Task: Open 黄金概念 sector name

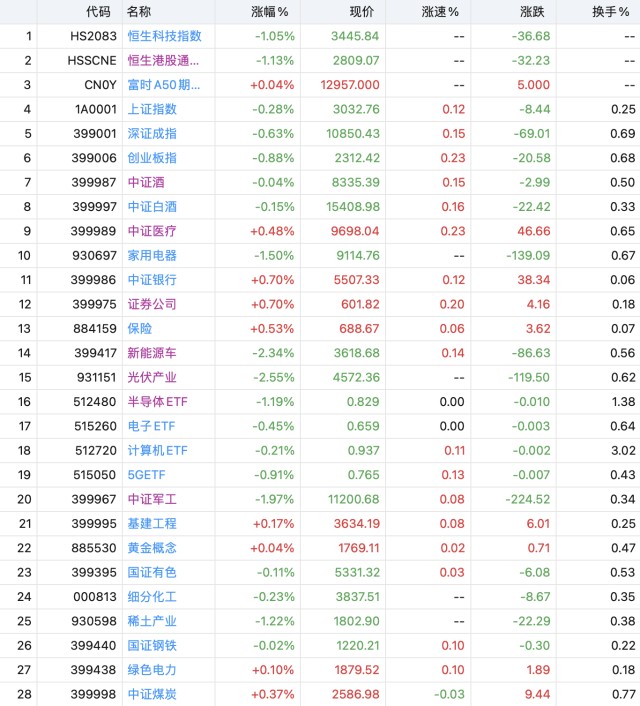Action: (x=152, y=548)
